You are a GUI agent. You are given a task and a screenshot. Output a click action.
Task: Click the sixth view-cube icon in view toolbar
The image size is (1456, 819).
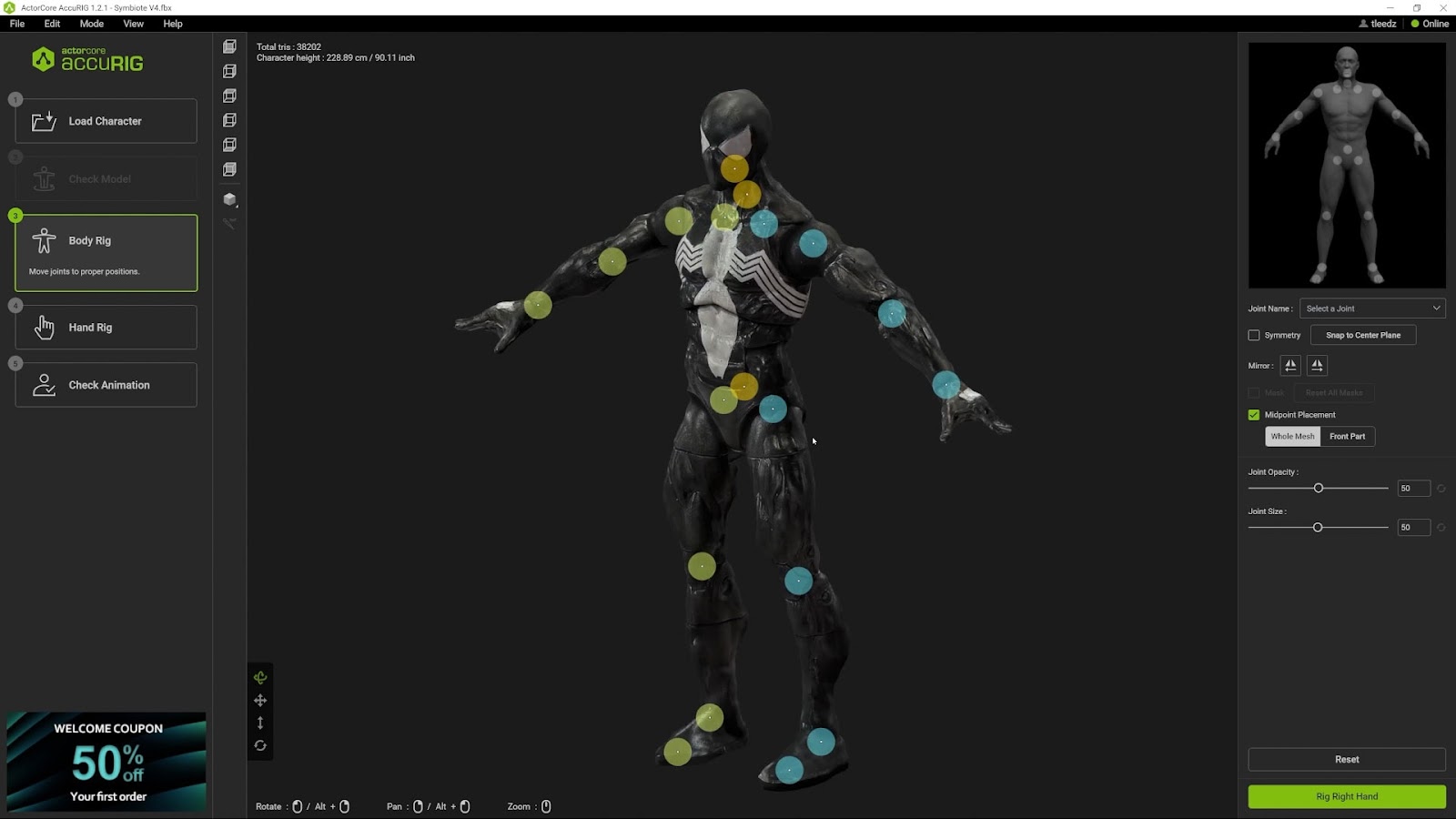point(229,169)
